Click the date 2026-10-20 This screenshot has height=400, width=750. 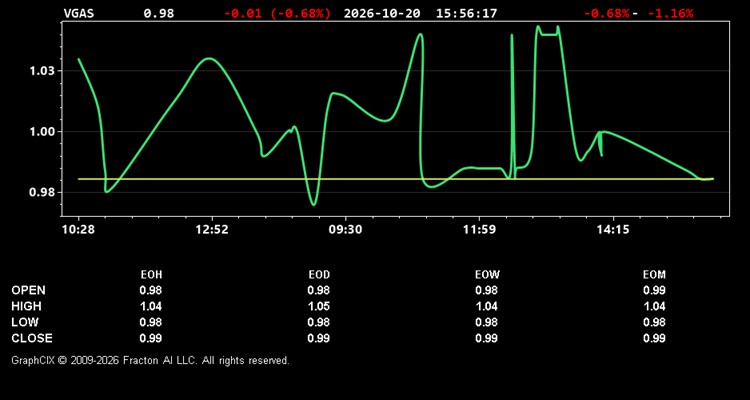(x=382, y=13)
